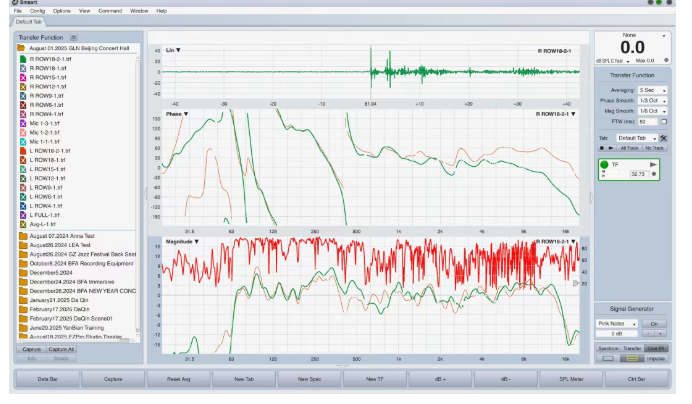Click the December5.2024 folder icon

pos(22,272)
